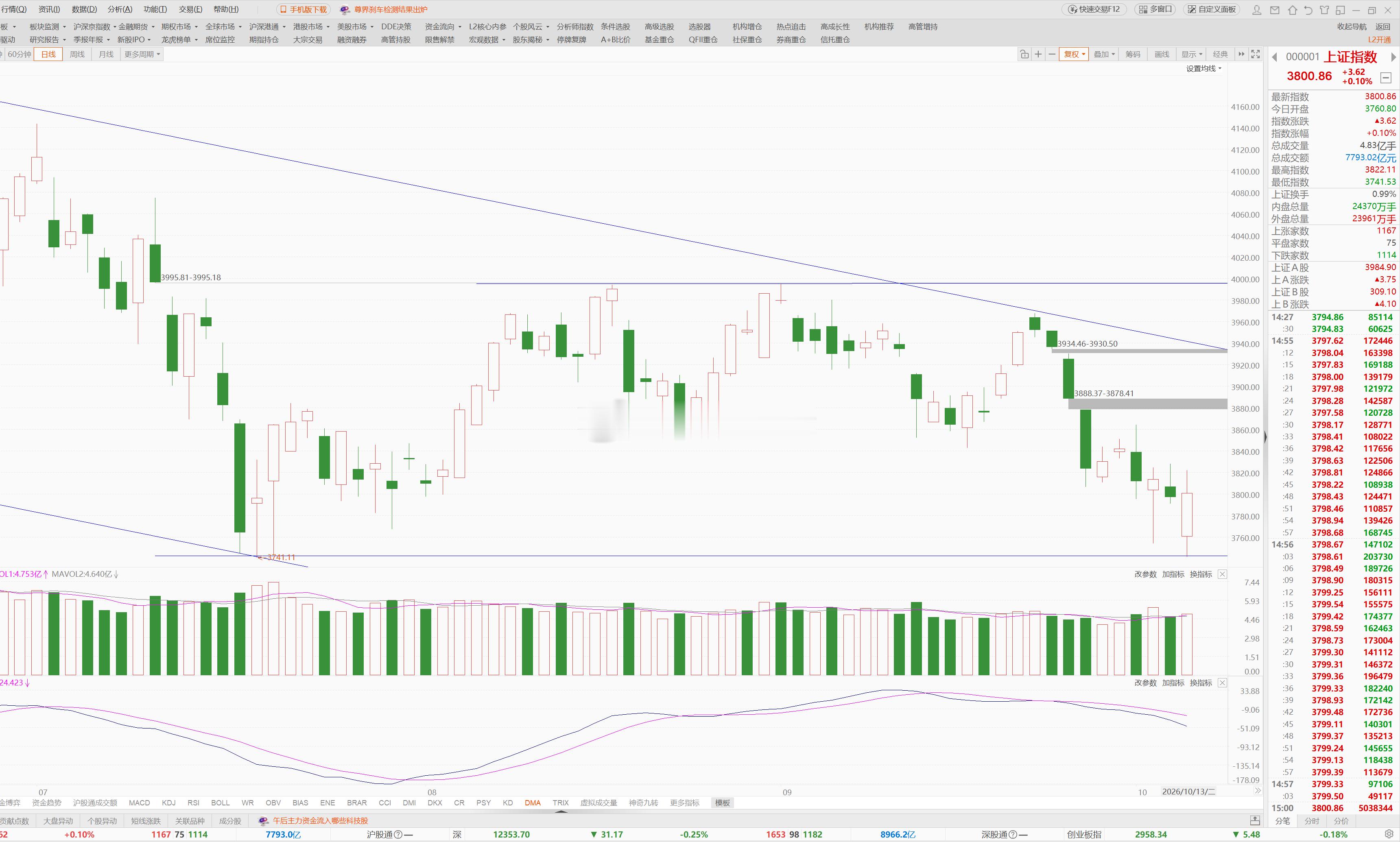Image resolution: width=1400 pixels, height=842 pixels.
Task: Close the volume indicator sub-panel
Action: click(1222, 574)
